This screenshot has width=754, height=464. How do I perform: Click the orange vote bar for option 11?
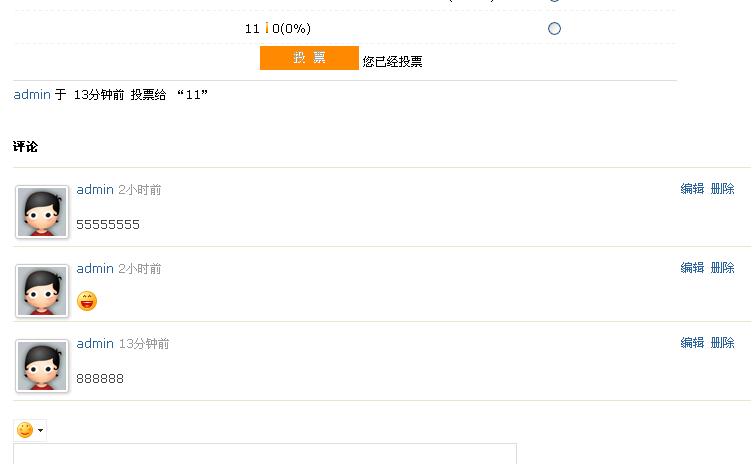tap(267, 28)
